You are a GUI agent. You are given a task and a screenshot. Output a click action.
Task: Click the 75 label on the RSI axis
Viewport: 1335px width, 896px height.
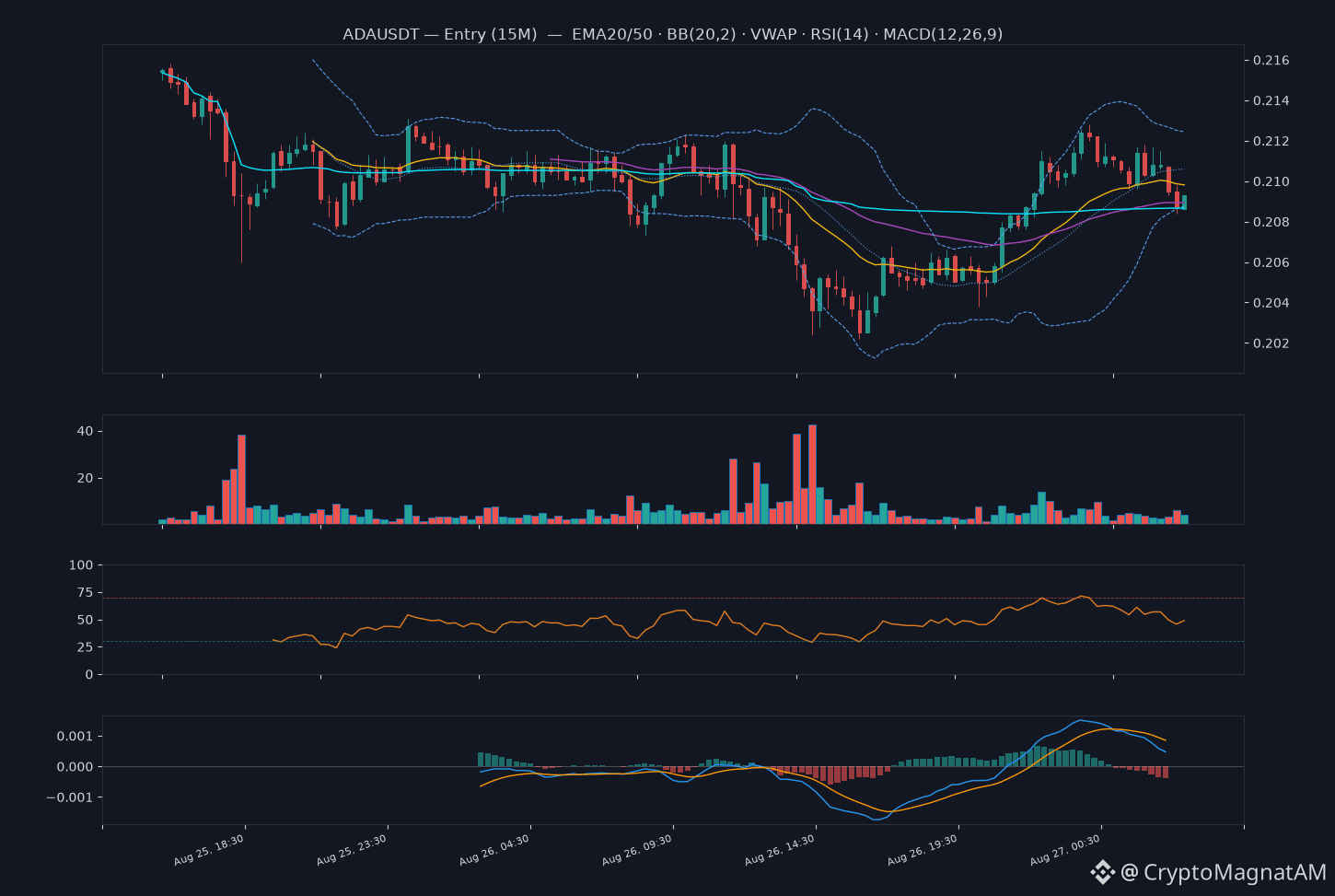[x=85, y=593]
